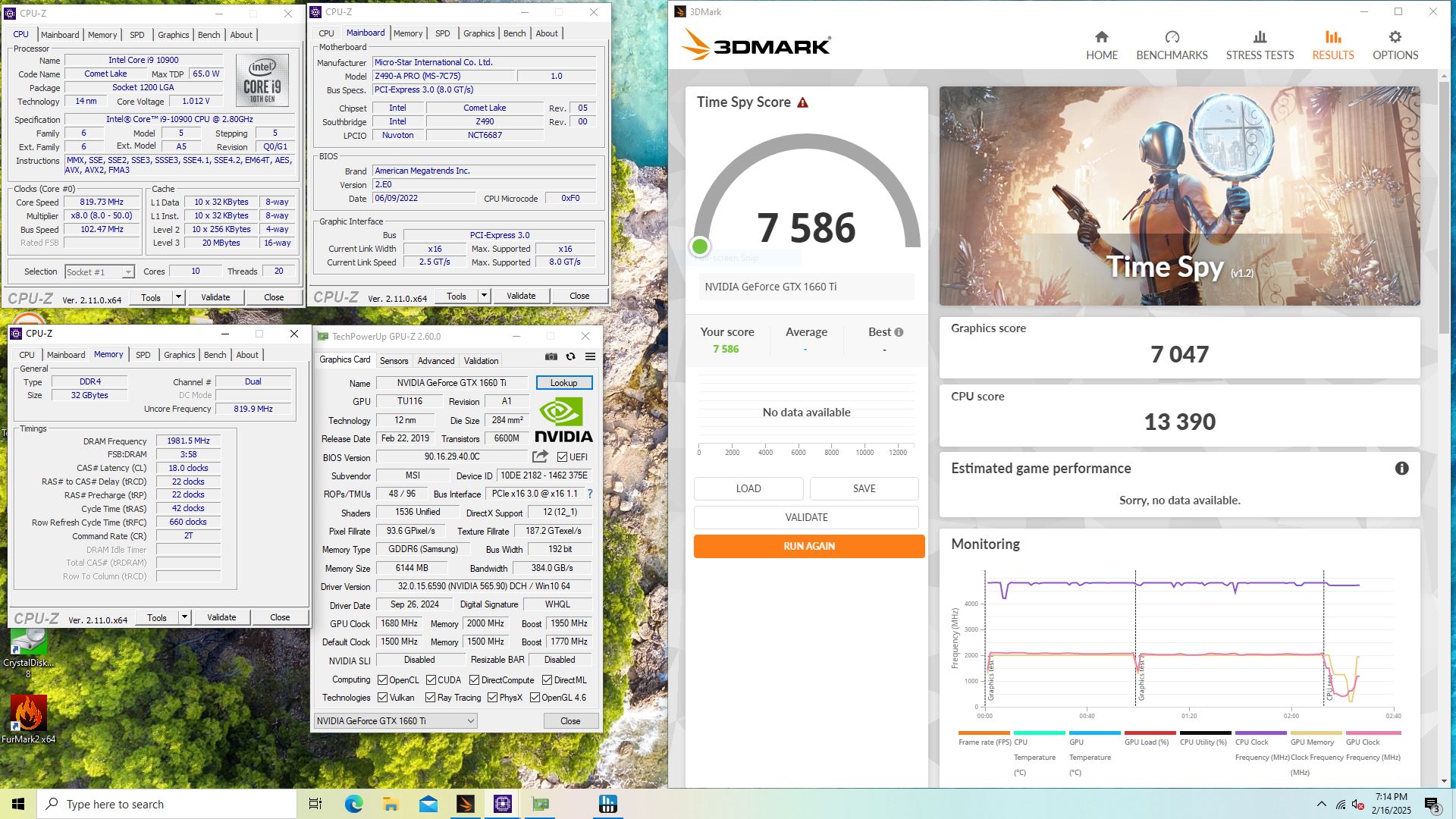The height and width of the screenshot is (819, 1456).
Task: Open the GPU selection dropdown in GPU-Z
Action: point(395,721)
